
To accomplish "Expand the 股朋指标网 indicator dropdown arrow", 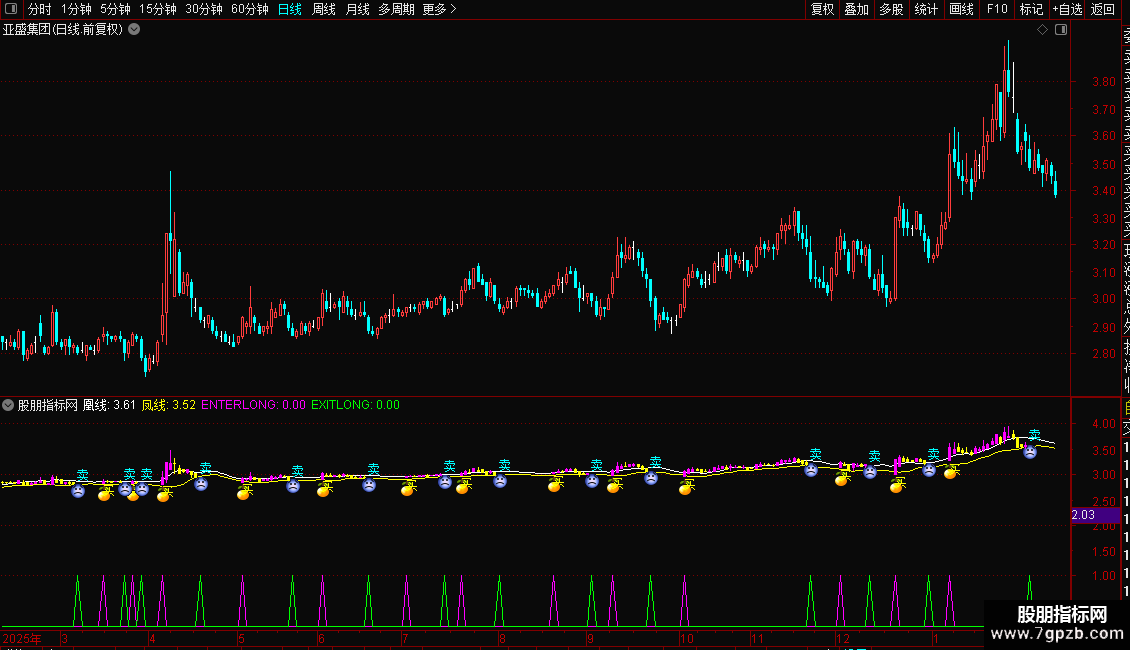I will 9,405.
